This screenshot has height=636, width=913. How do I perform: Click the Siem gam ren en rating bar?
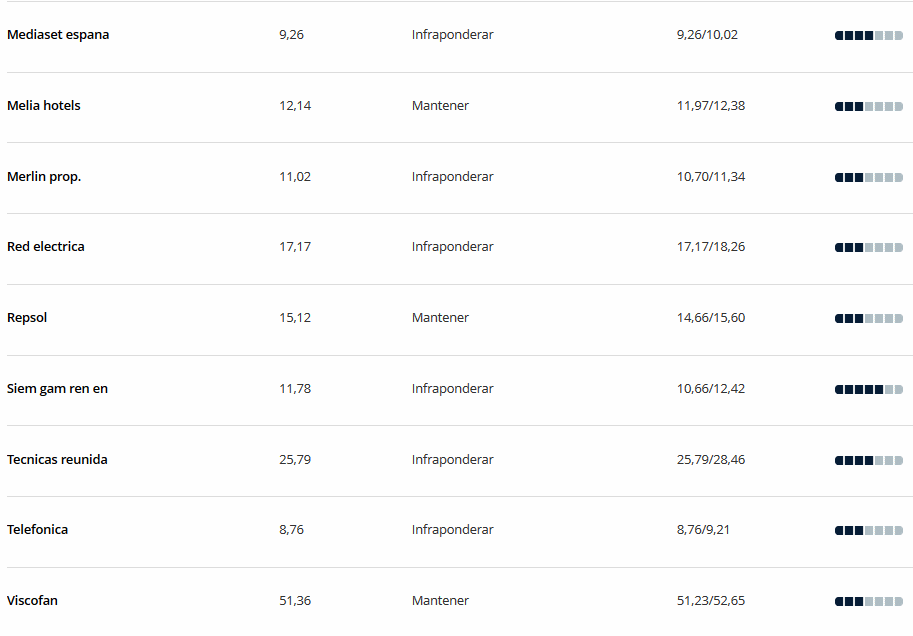pos(869,390)
